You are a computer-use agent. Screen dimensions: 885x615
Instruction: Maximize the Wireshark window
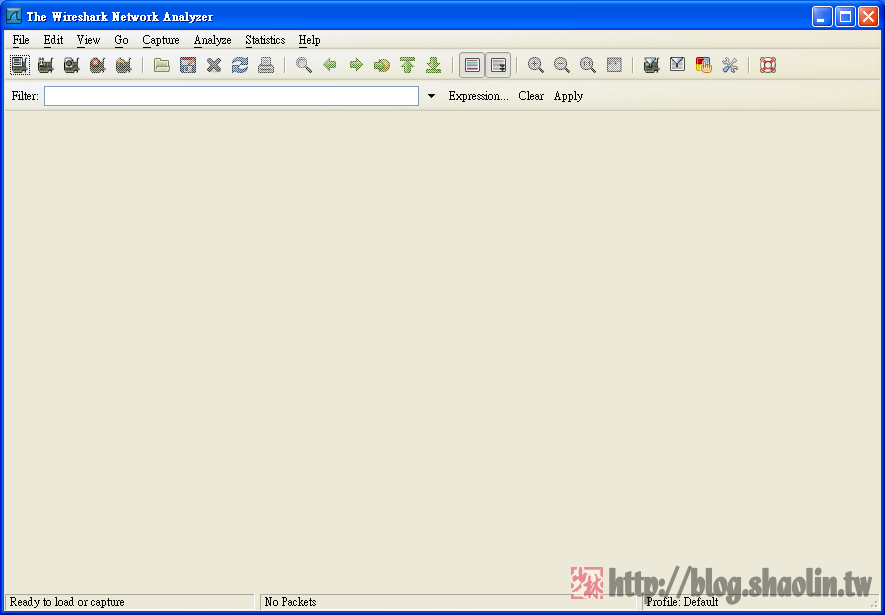click(x=845, y=17)
